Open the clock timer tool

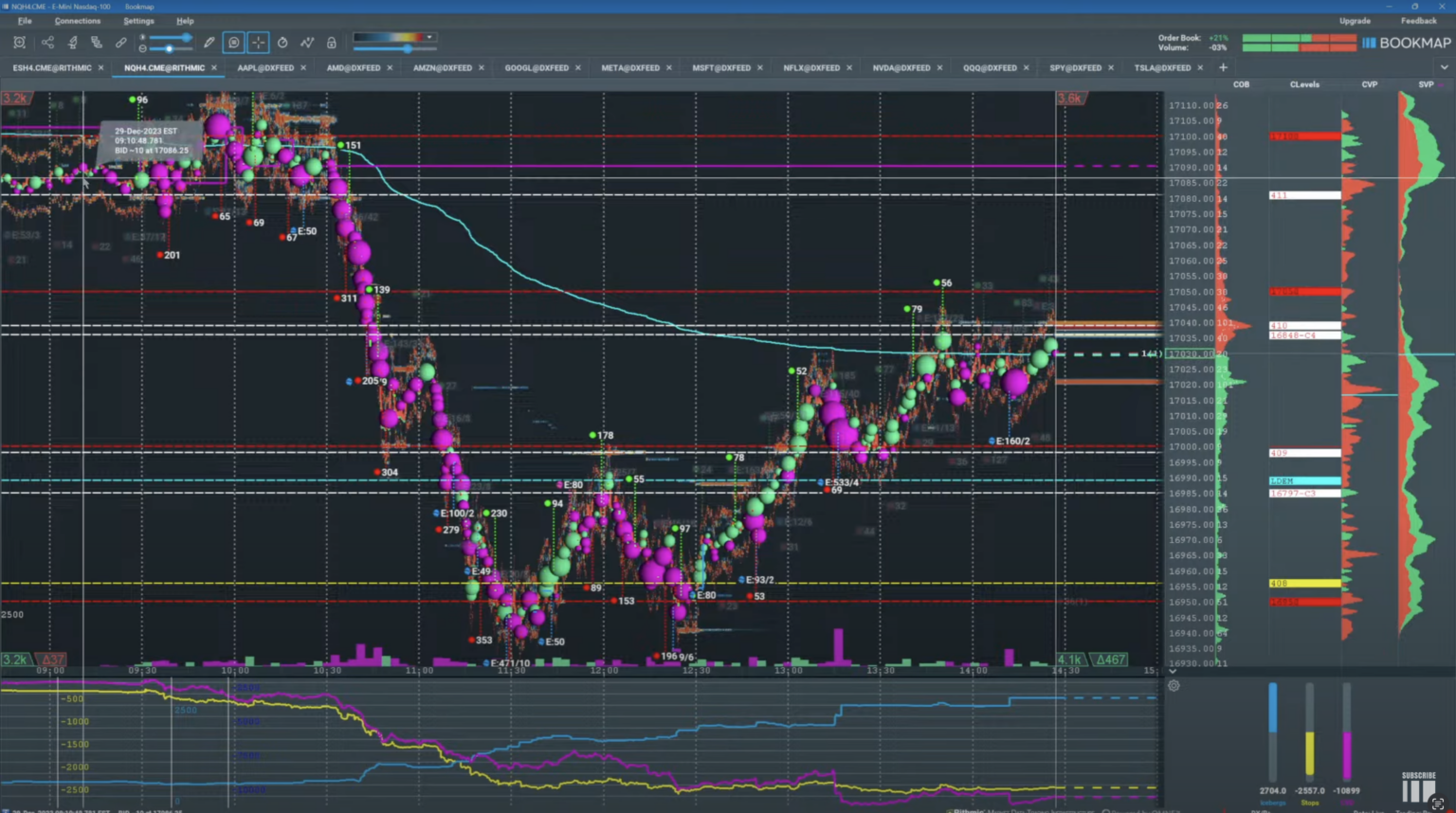pyautogui.click(x=282, y=43)
